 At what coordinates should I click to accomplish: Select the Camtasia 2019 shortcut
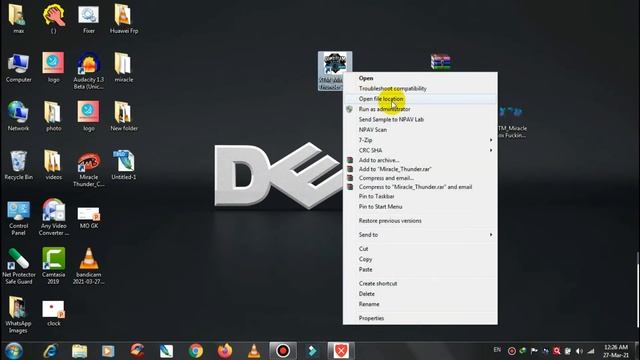click(53, 266)
